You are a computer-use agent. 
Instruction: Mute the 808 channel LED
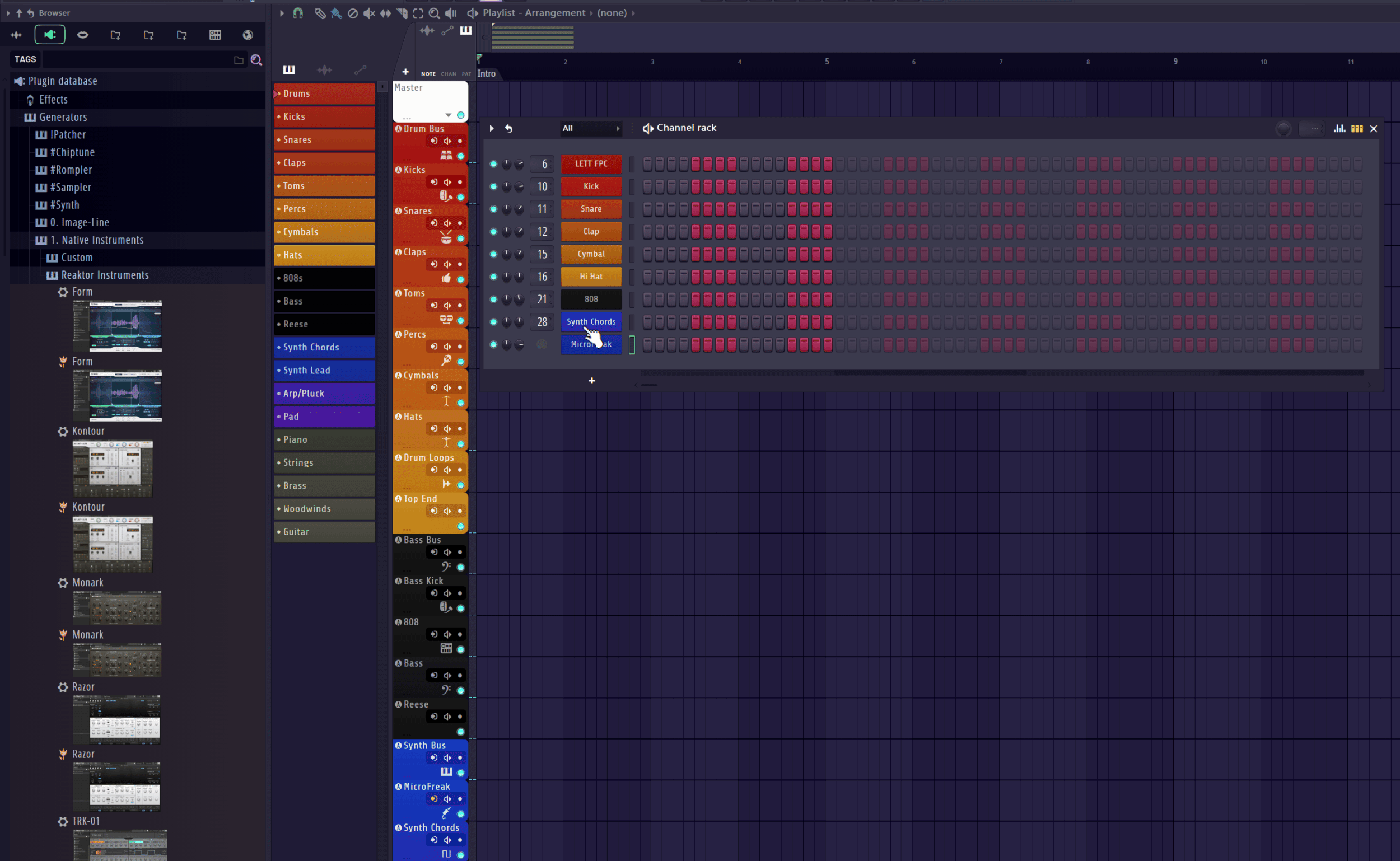click(493, 299)
